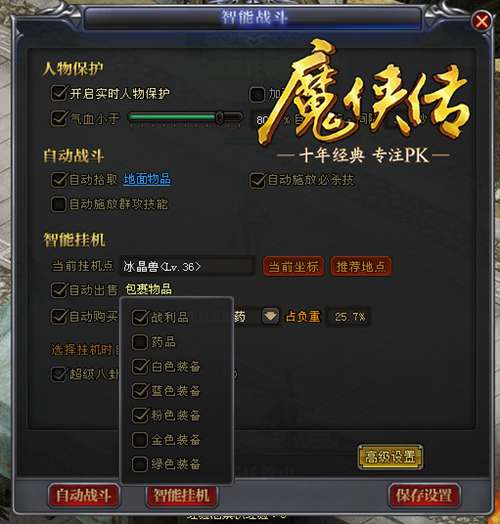The height and width of the screenshot is (524, 500).
Task: Expand the potion dropdown arrow beside 占负重
Action: coord(270,316)
